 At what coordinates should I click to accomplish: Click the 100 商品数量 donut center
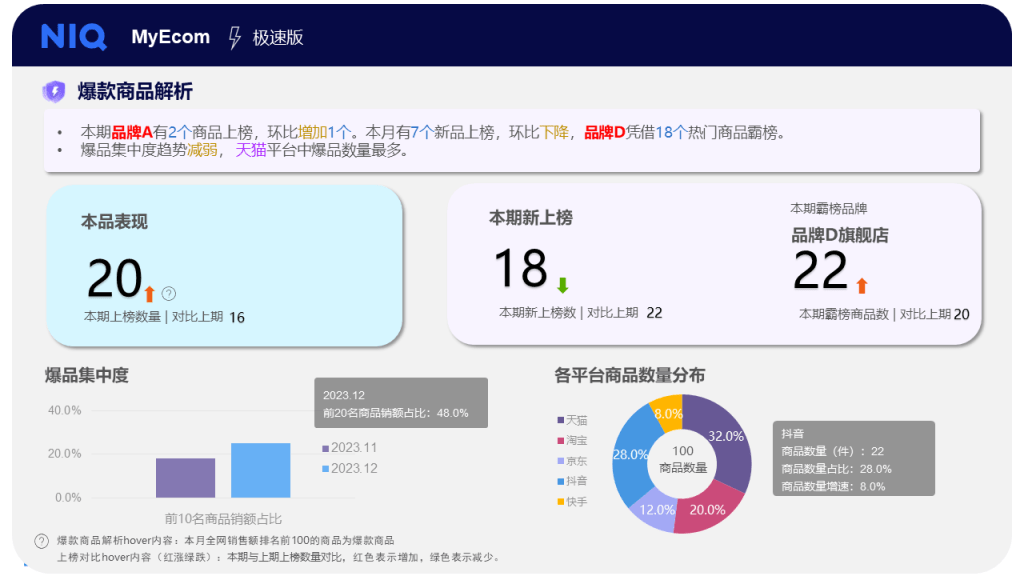pyautogui.click(x=682, y=459)
